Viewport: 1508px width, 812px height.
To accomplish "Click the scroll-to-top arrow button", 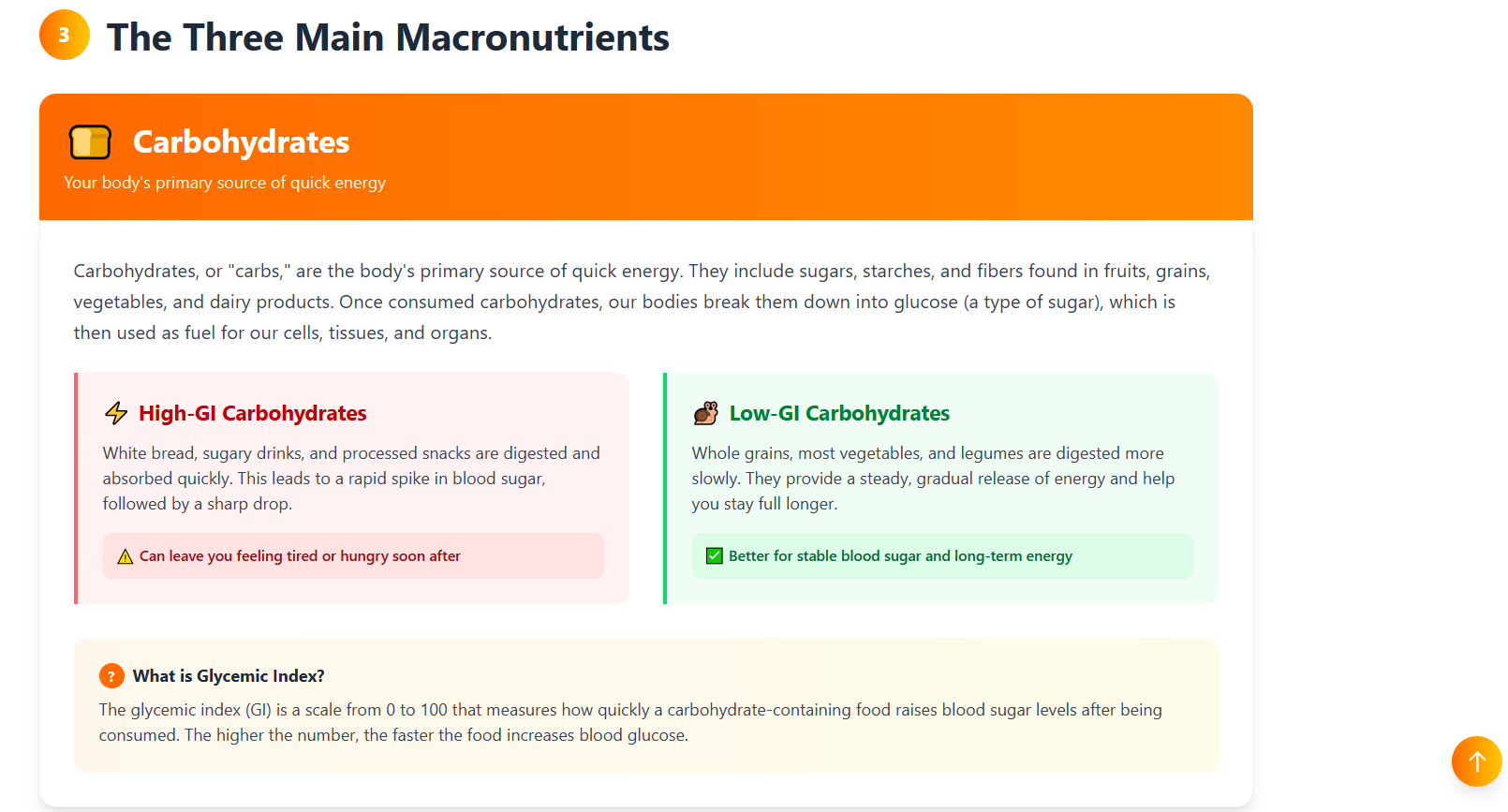I will (x=1476, y=761).
